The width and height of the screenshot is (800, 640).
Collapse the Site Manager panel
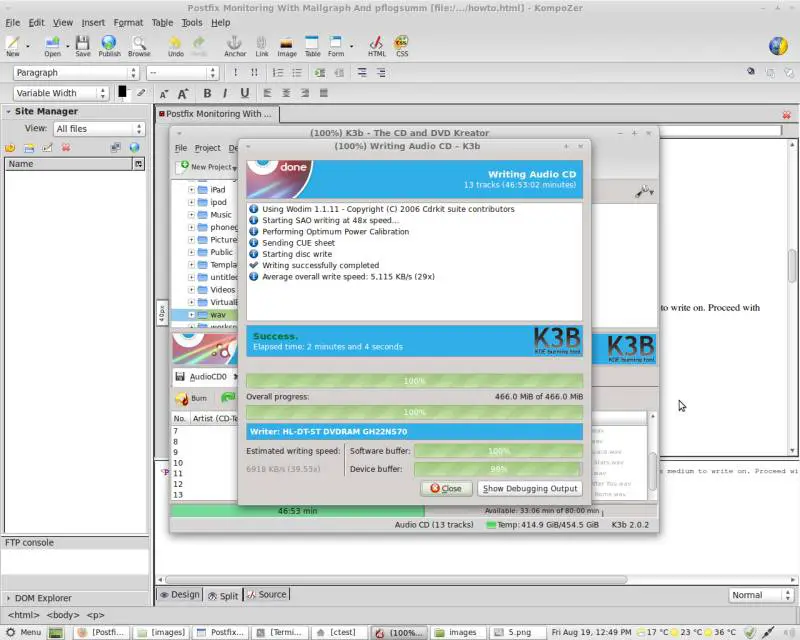[8, 111]
